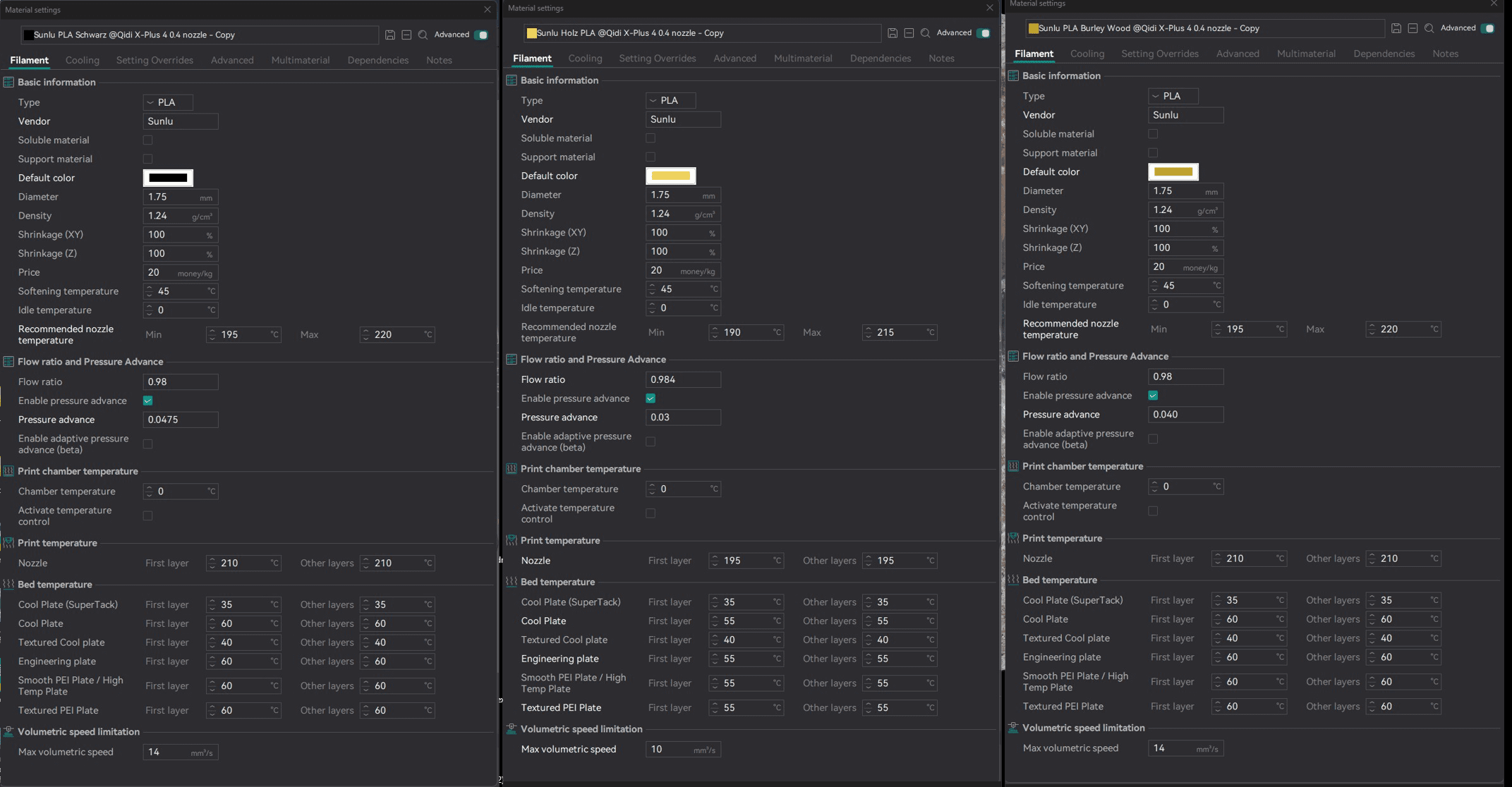Image resolution: width=1512 pixels, height=787 pixels.
Task: Open the PLA Type dropdown in the Burley Wood window
Action: click(x=1173, y=96)
